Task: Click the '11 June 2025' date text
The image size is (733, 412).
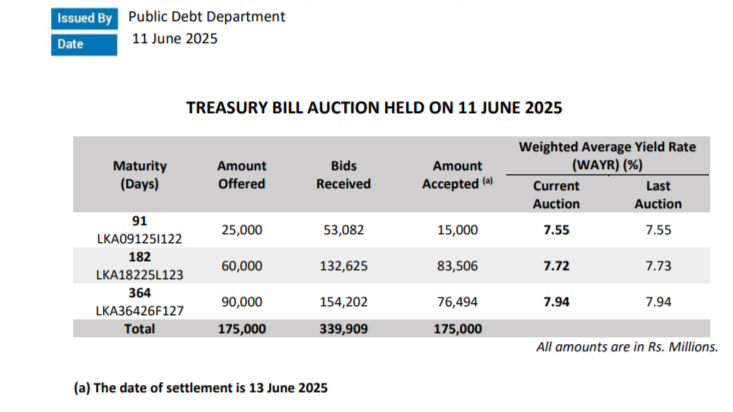Action: tap(175, 39)
